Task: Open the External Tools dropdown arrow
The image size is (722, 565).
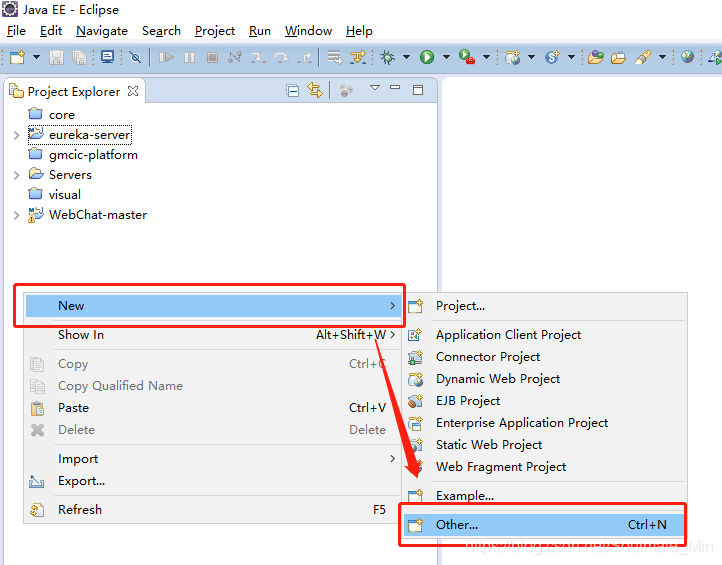Action: point(486,57)
